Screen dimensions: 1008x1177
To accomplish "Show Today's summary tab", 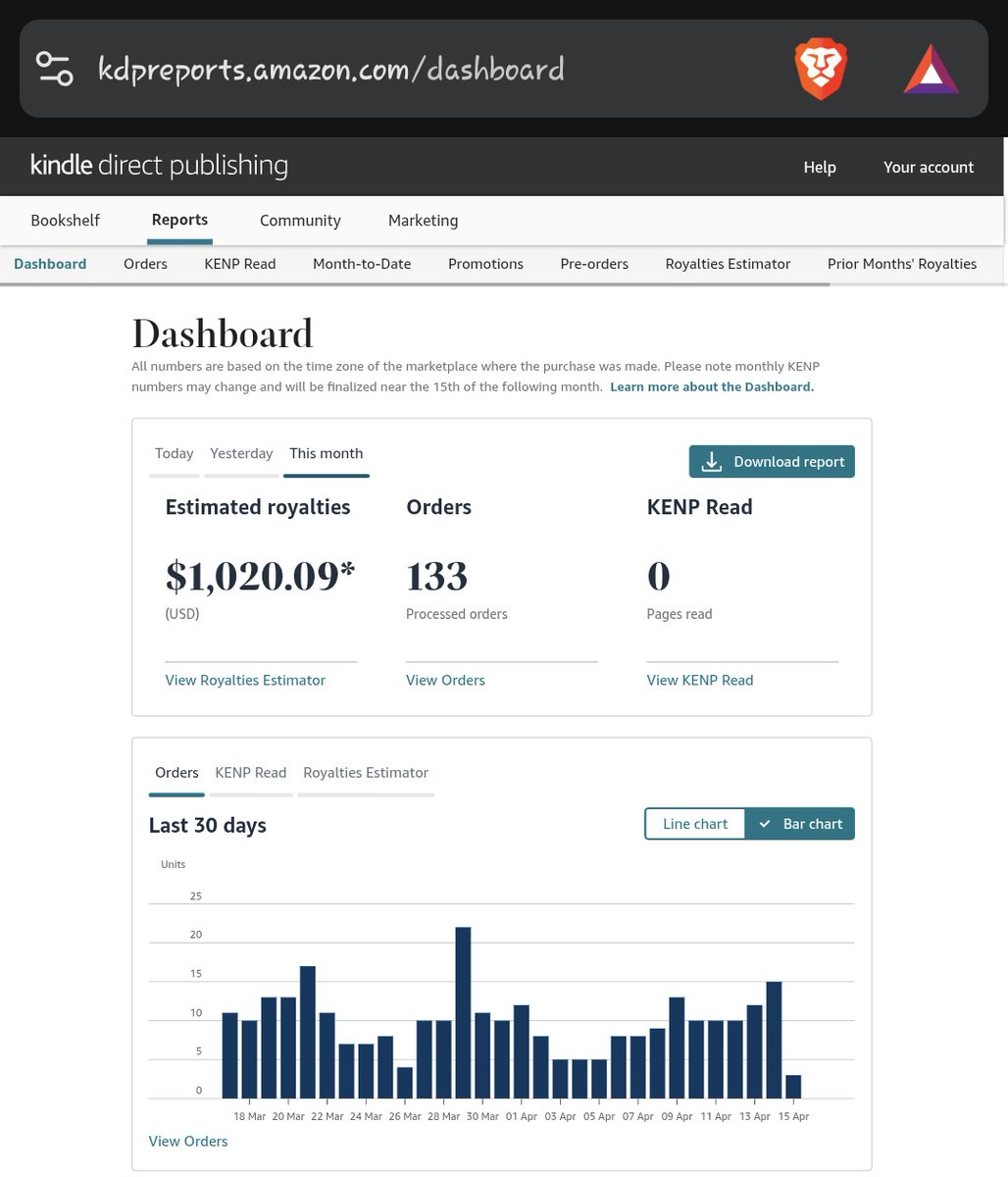I will point(175,453).
